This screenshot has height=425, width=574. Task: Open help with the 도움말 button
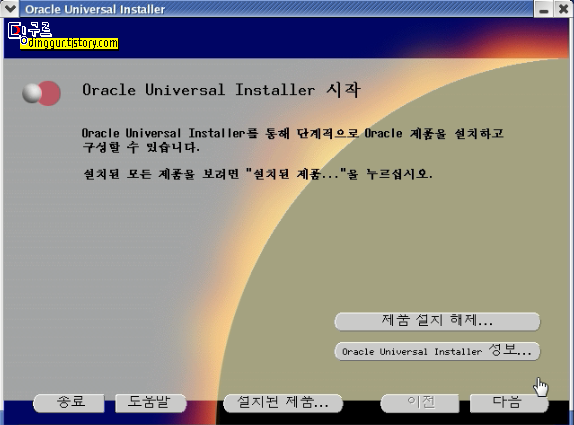(150, 403)
